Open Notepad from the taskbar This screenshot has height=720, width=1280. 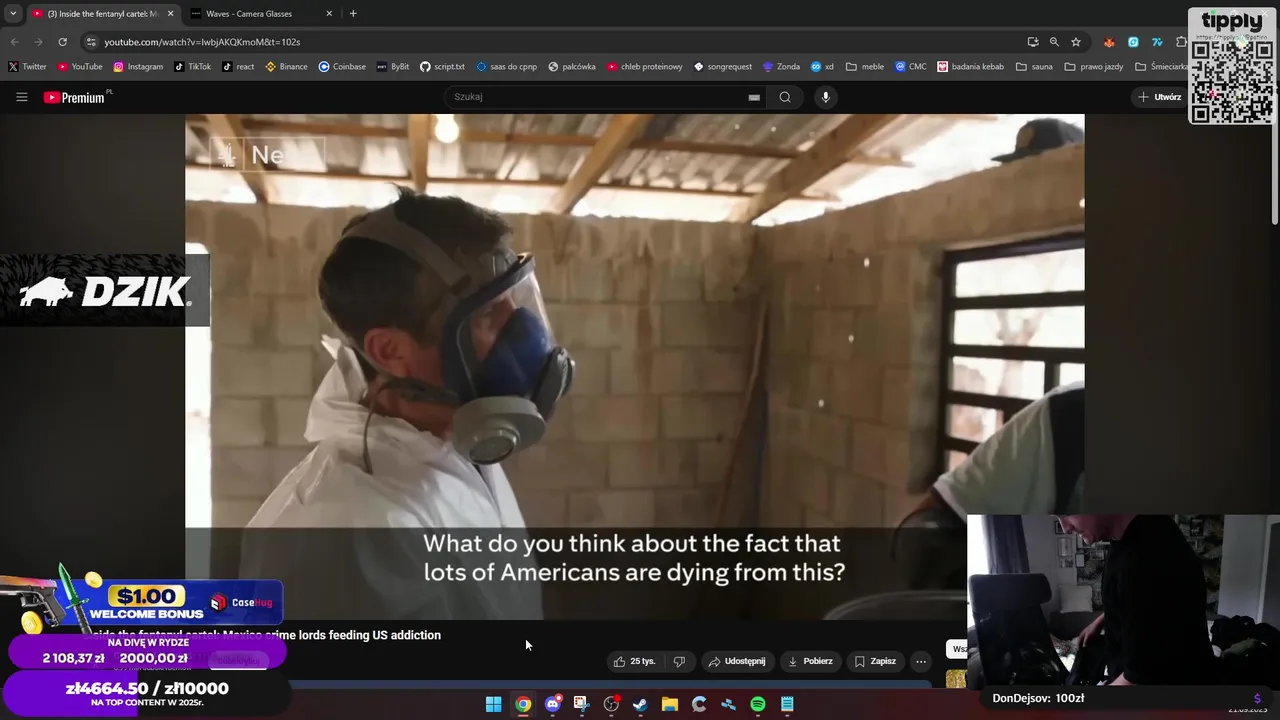787,704
